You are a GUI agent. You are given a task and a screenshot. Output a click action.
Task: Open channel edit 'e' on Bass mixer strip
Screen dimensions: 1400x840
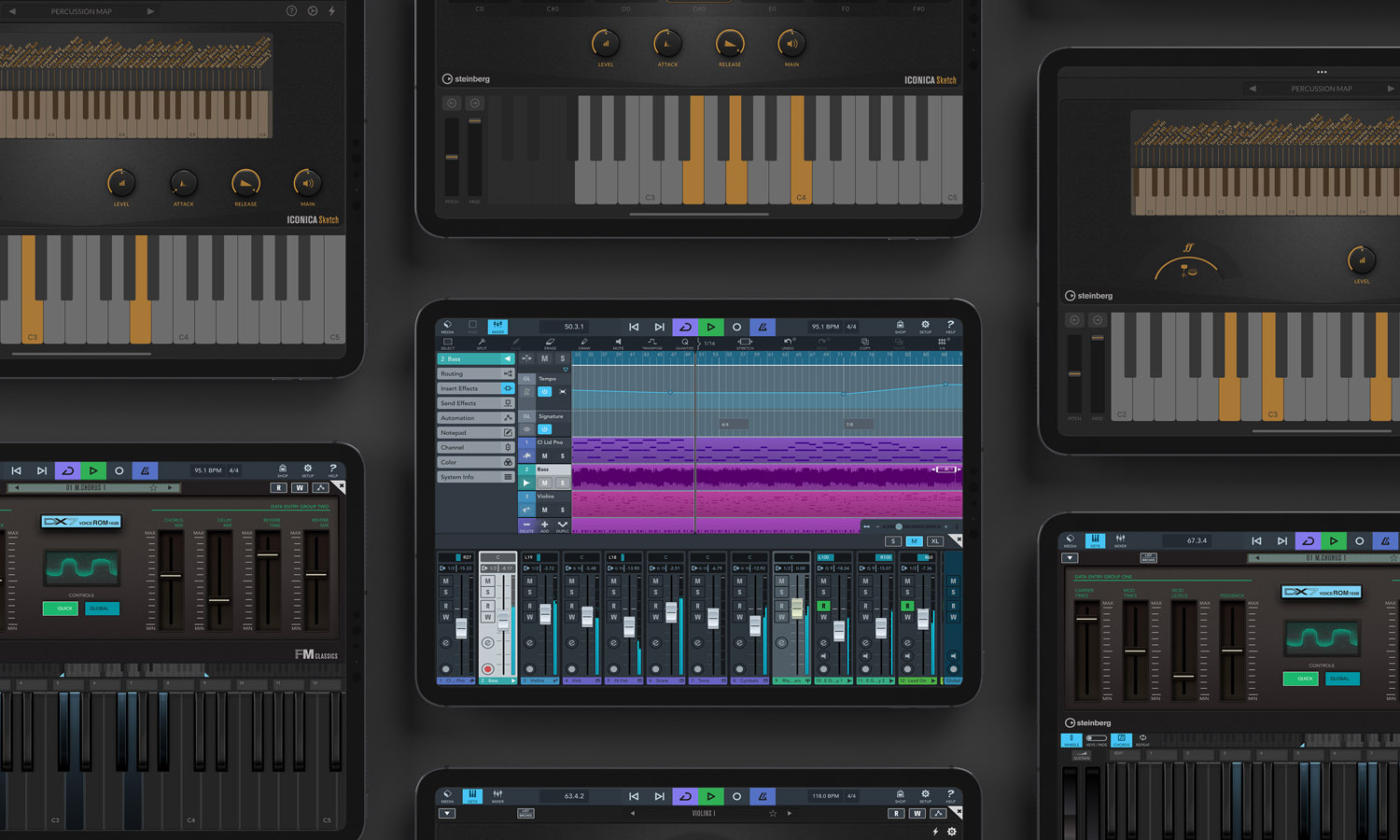(487, 643)
